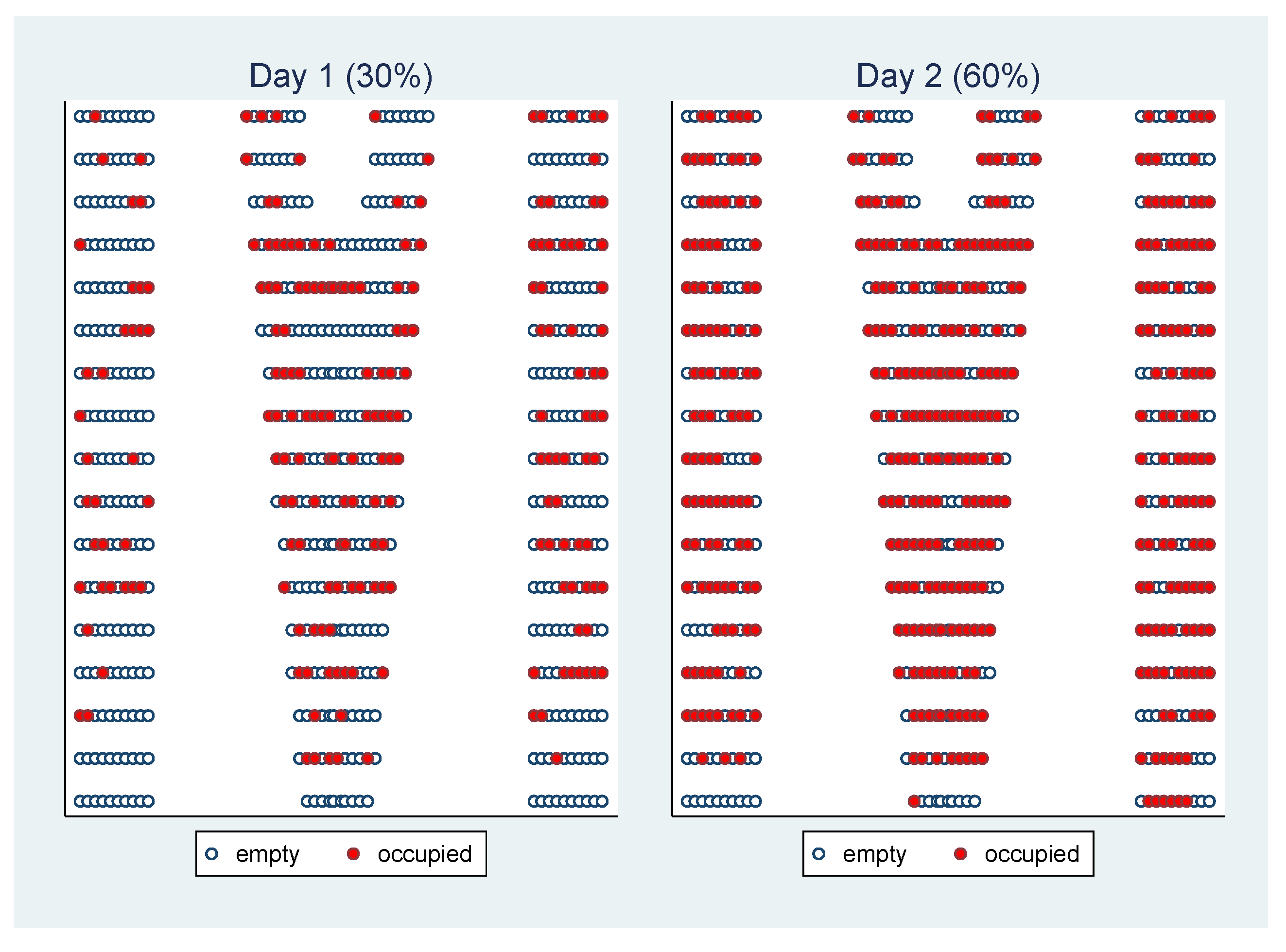
Task: Click the top-left seat of the Day 1 chart
Action: (80, 117)
